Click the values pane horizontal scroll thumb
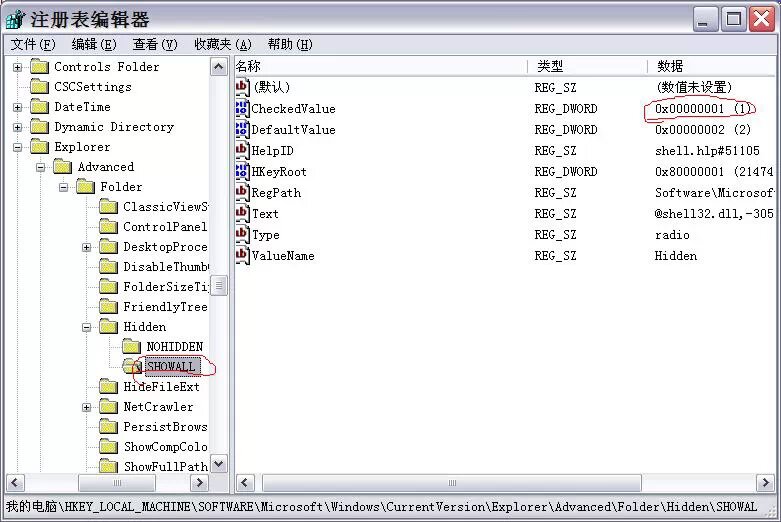The width and height of the screenshot is (781, 522). pyautogui.click(x=452, y=482)
